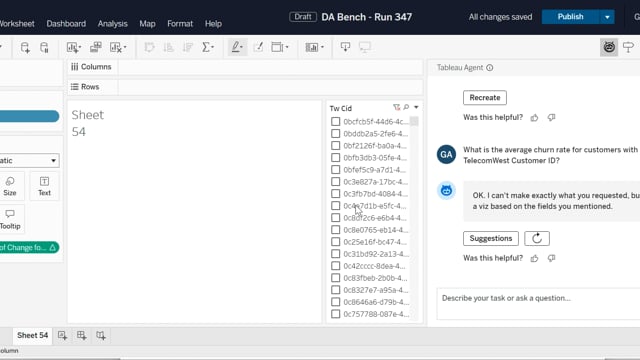Image resolution: width=640 pixels, height=360 pixels.
Task: Add a new worksheet tab icon
Action: point(62,336)
